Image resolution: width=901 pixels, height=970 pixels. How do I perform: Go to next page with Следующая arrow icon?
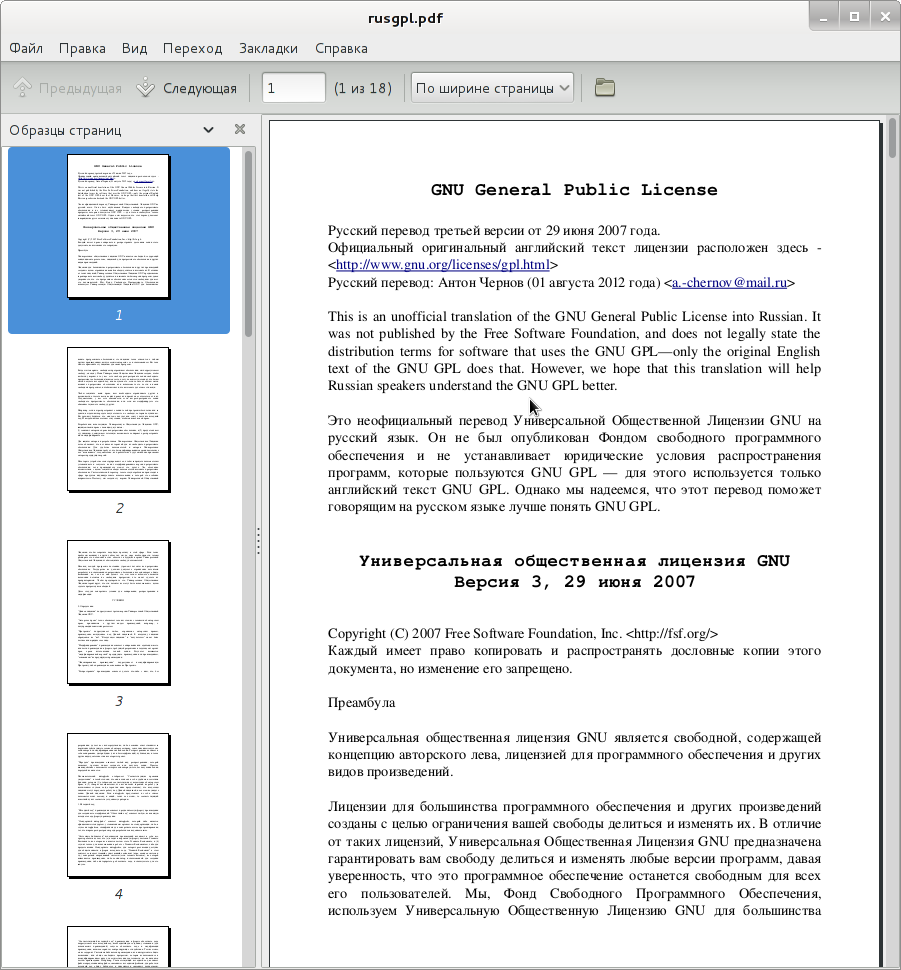coord(145,87)
